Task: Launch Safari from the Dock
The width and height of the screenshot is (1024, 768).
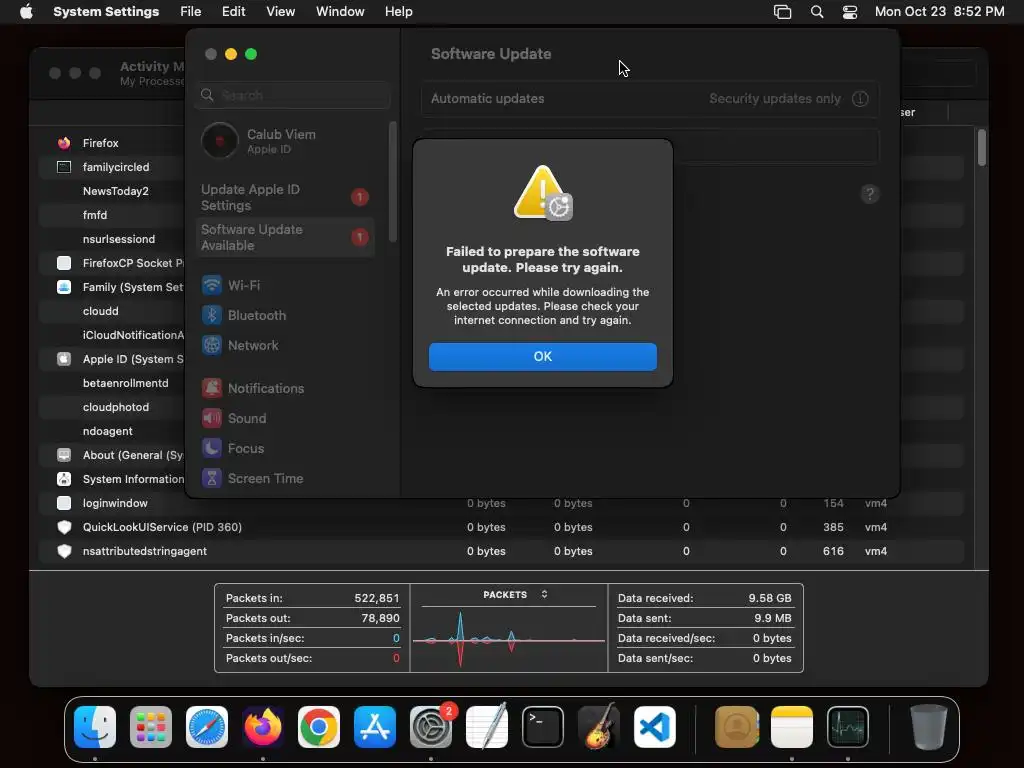Action: [x=207, y=727]
